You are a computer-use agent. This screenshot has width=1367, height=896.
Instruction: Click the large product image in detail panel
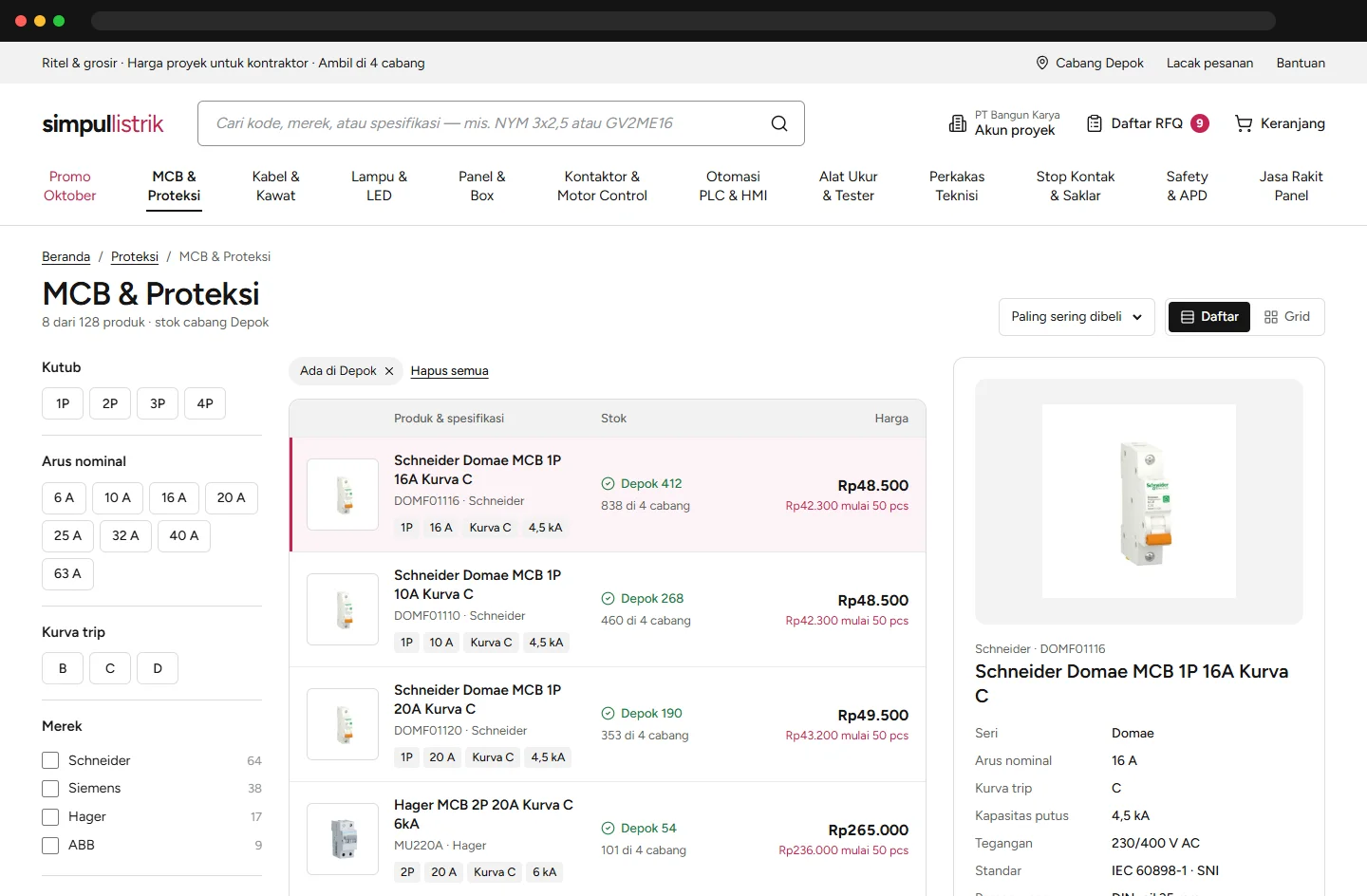(x=1139, y=501)
